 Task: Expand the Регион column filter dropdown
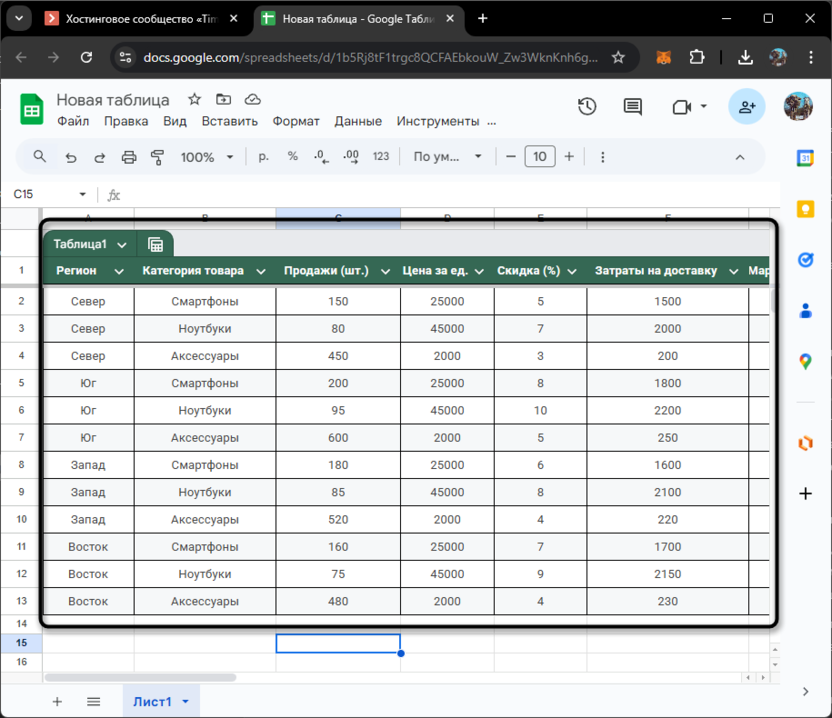coord(119,271)
